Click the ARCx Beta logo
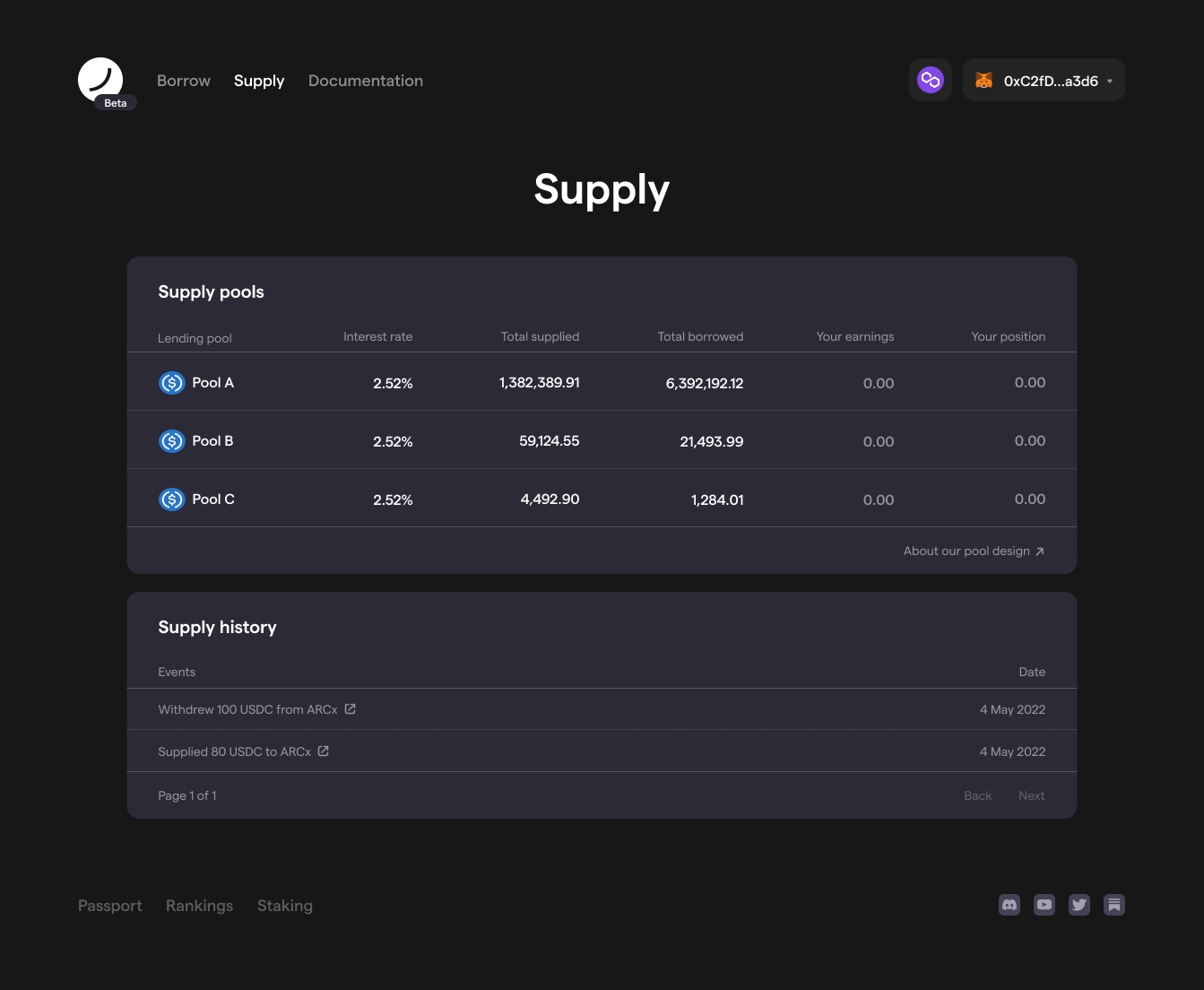The width and height of the screenshot is (1204, 990). pos(100,80)
